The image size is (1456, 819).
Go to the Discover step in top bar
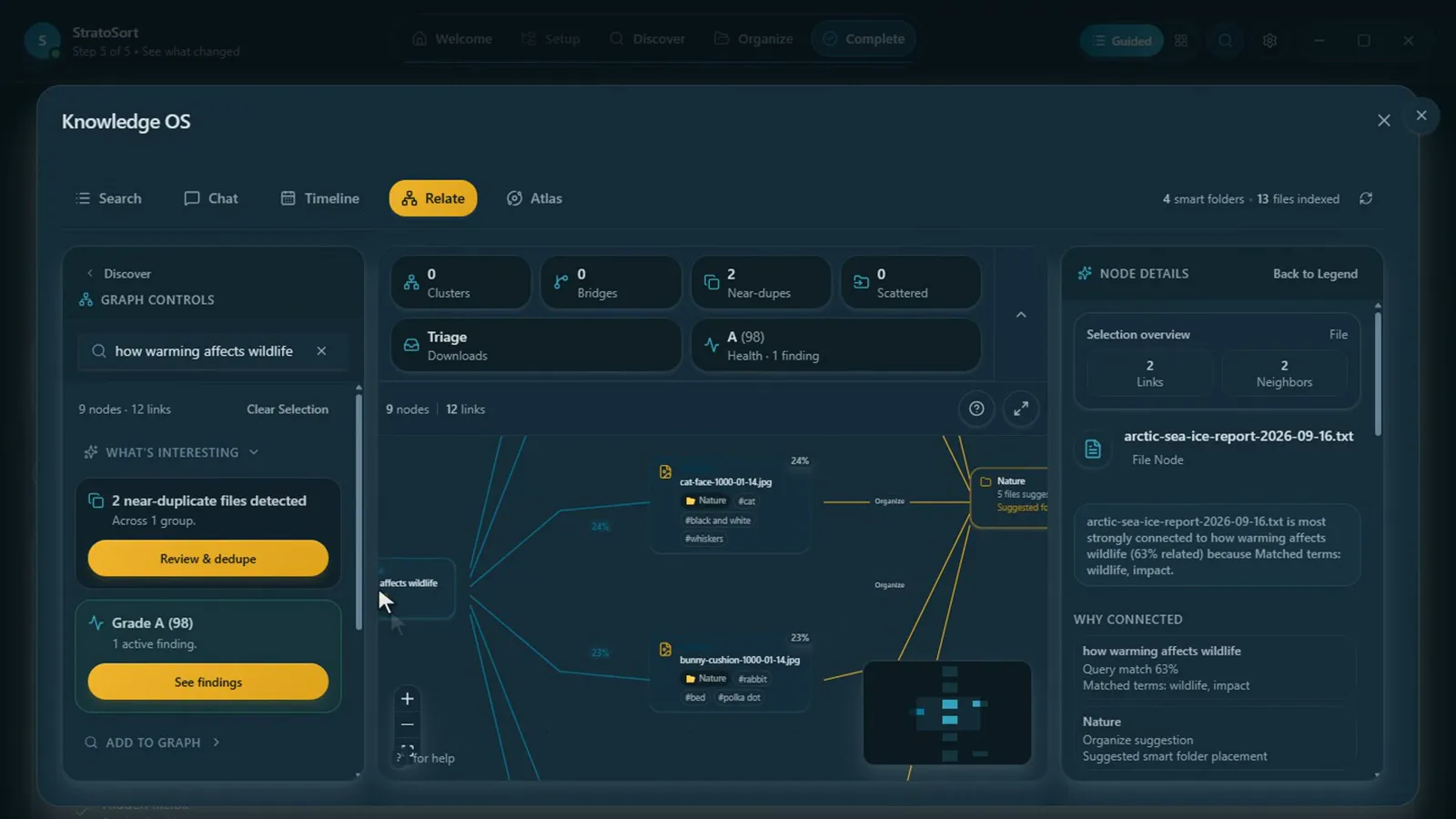click(x=647, y=39)
